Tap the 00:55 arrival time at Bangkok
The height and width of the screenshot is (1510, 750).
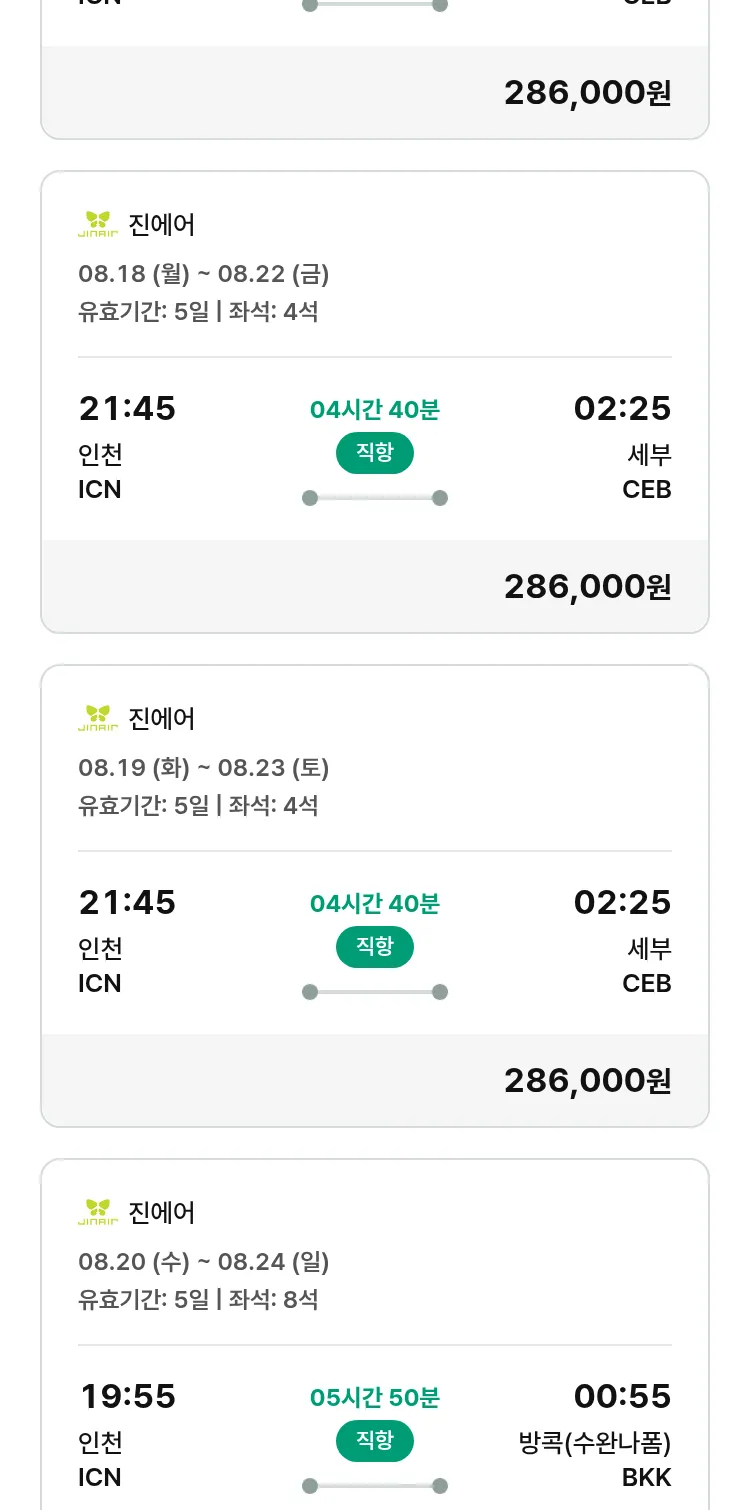point(622,1396)
